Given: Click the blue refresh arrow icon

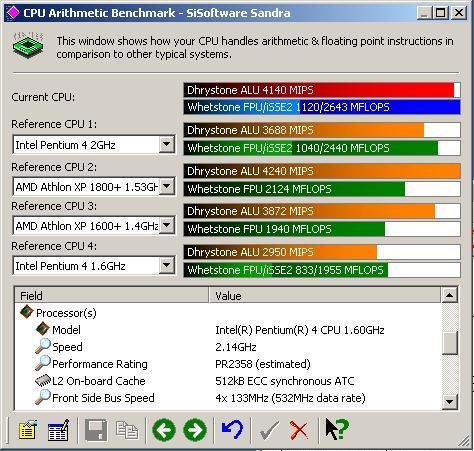Looking at the screenshot, I should click(x=232, y=430).
